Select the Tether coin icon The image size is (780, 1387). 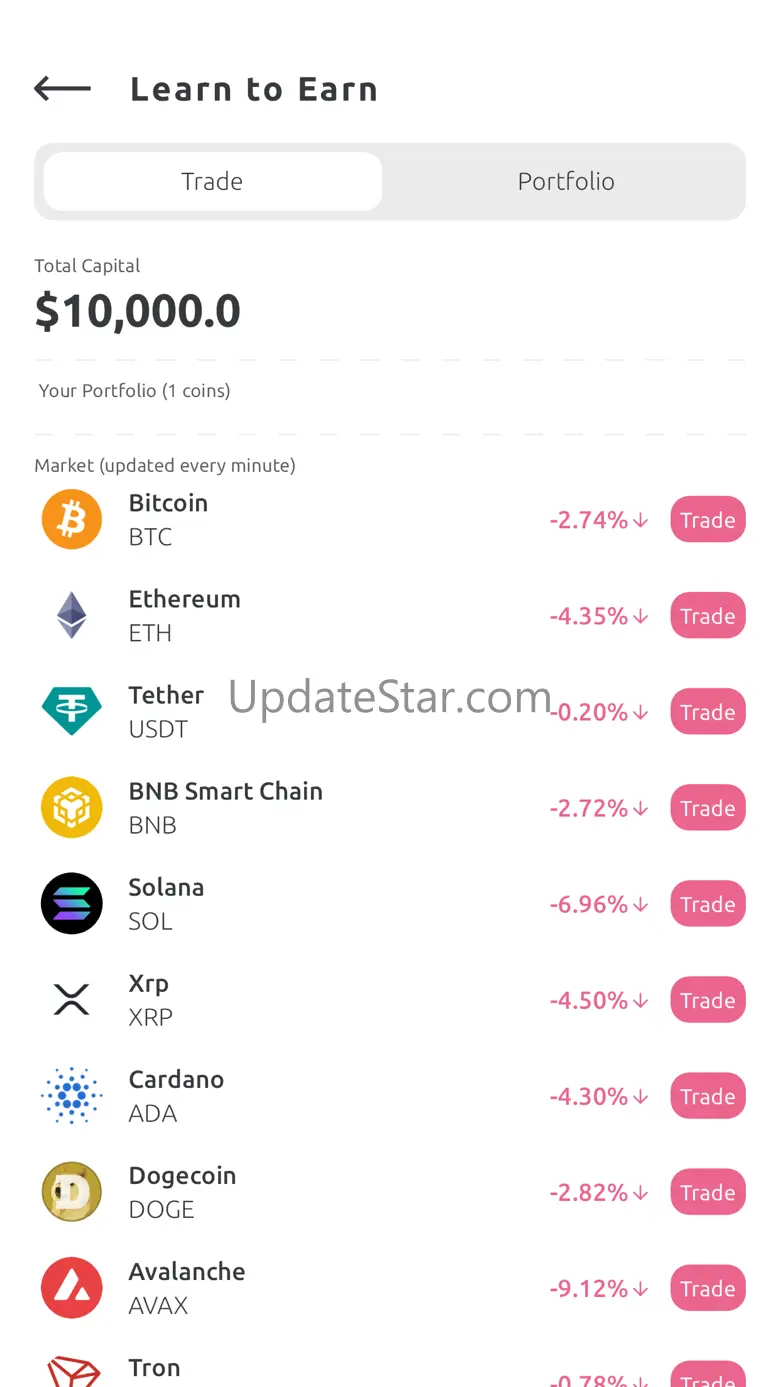coord(72,711)
